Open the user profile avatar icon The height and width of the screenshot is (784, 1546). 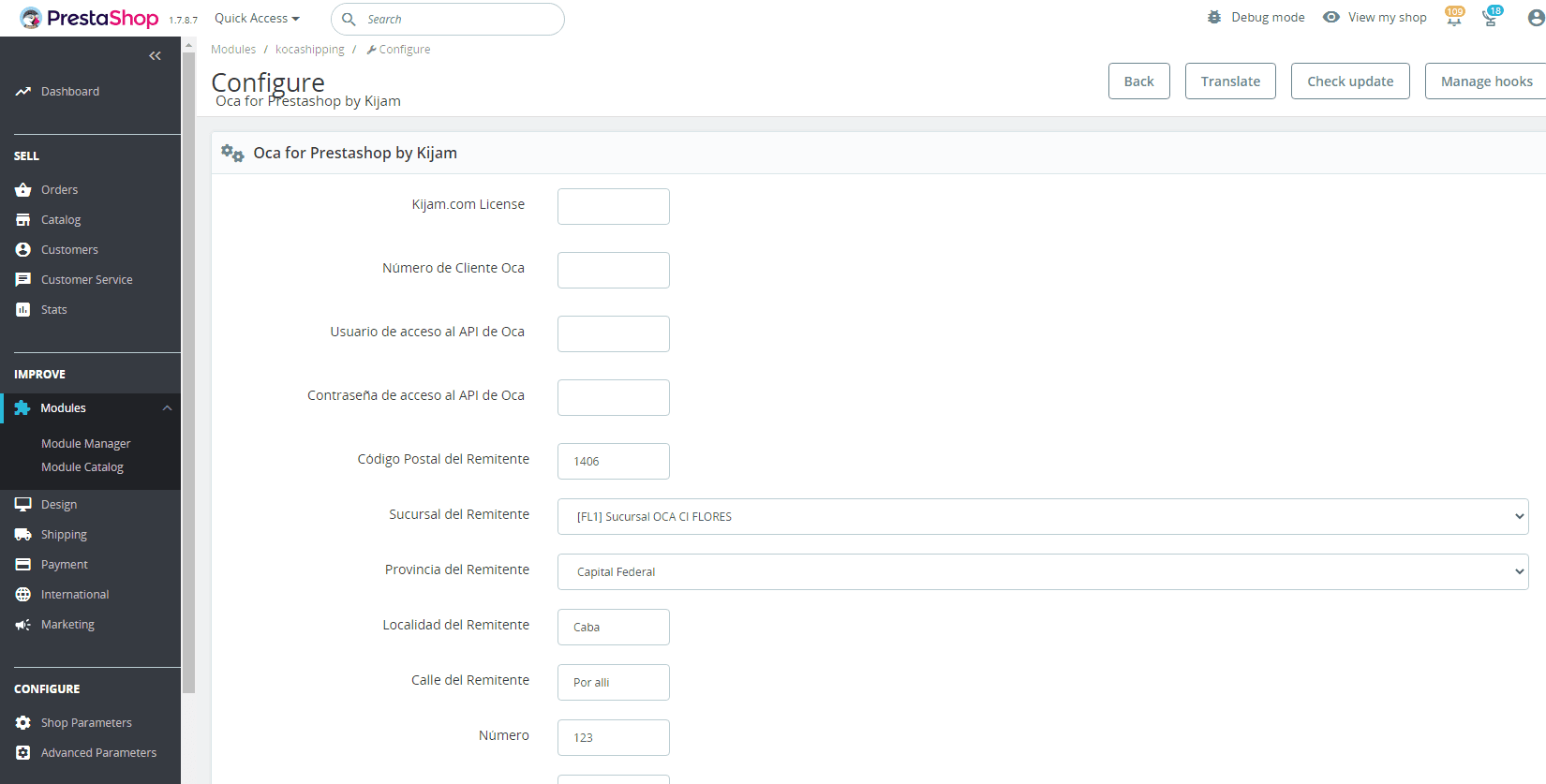tap(1536, 17)
